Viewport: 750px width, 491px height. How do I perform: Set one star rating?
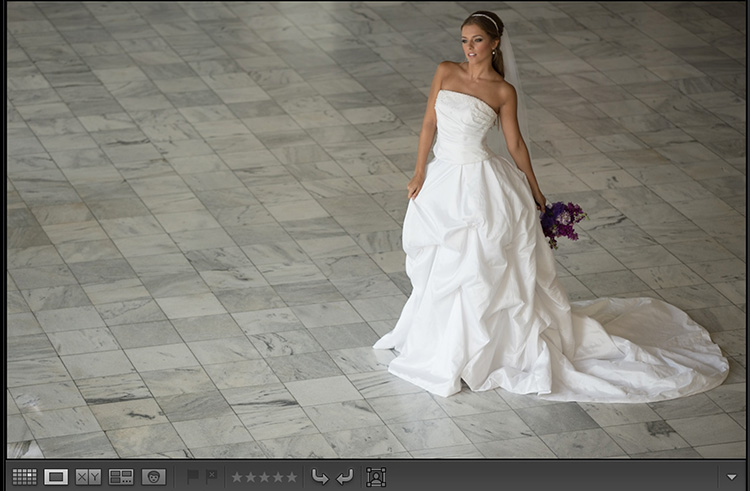[x=237, y=477]
